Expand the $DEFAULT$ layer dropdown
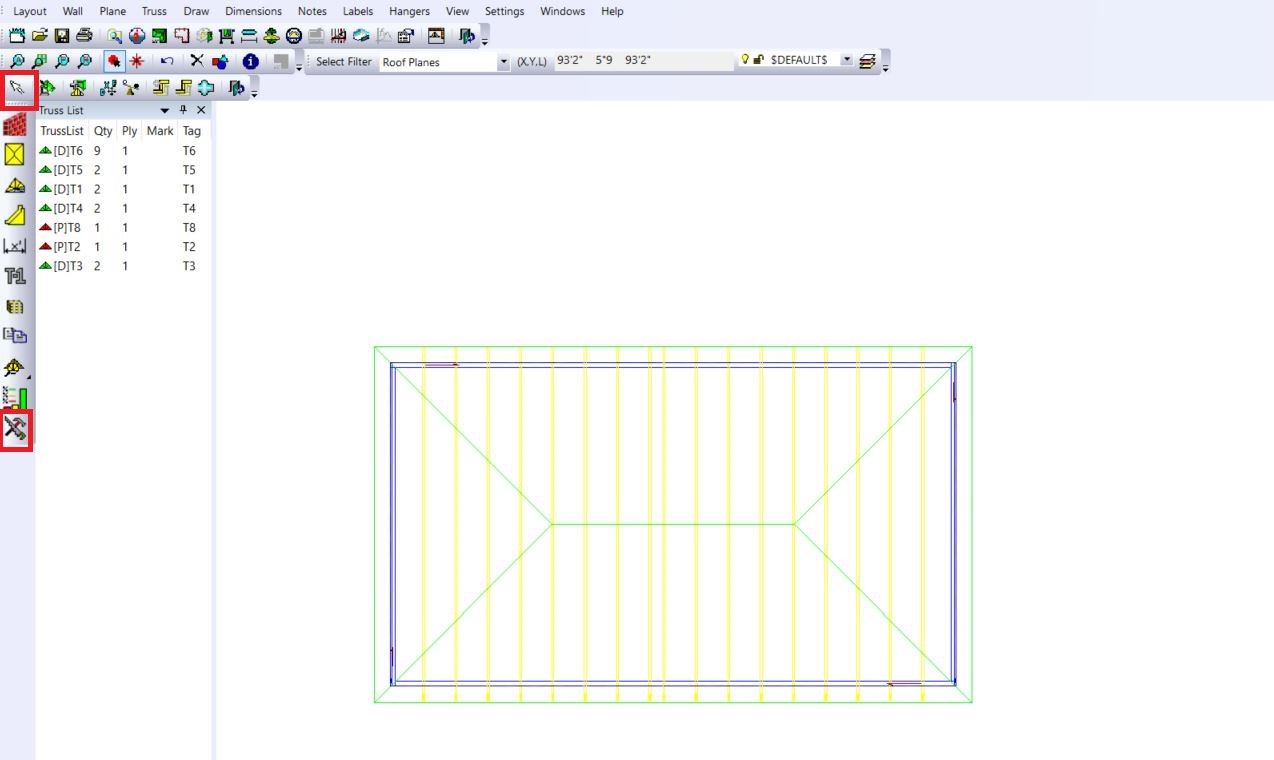Image resolution: width=1274 pixels, height=760 pixels. click(x=847, y=60)
